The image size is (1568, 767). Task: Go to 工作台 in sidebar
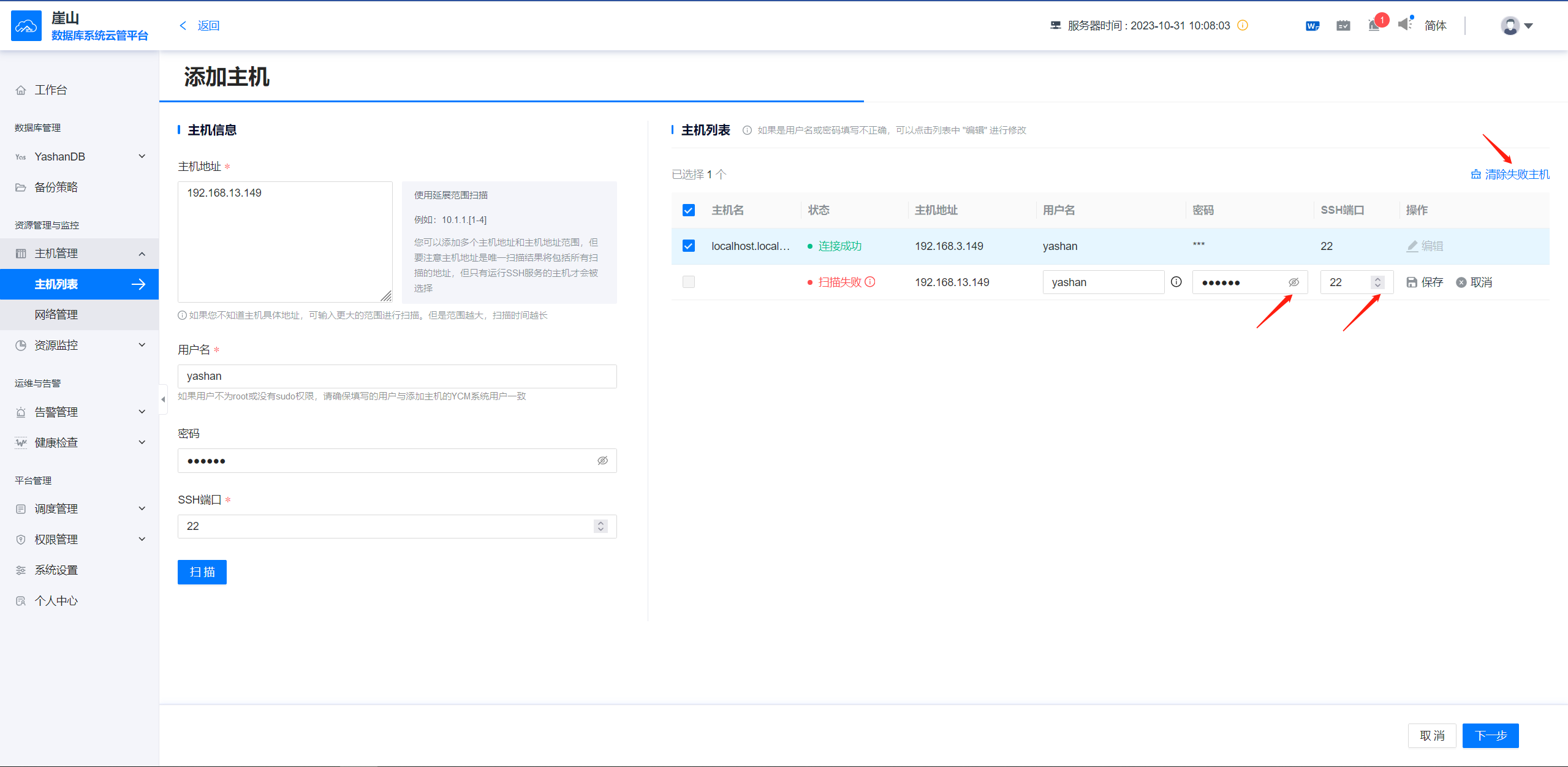51,90
